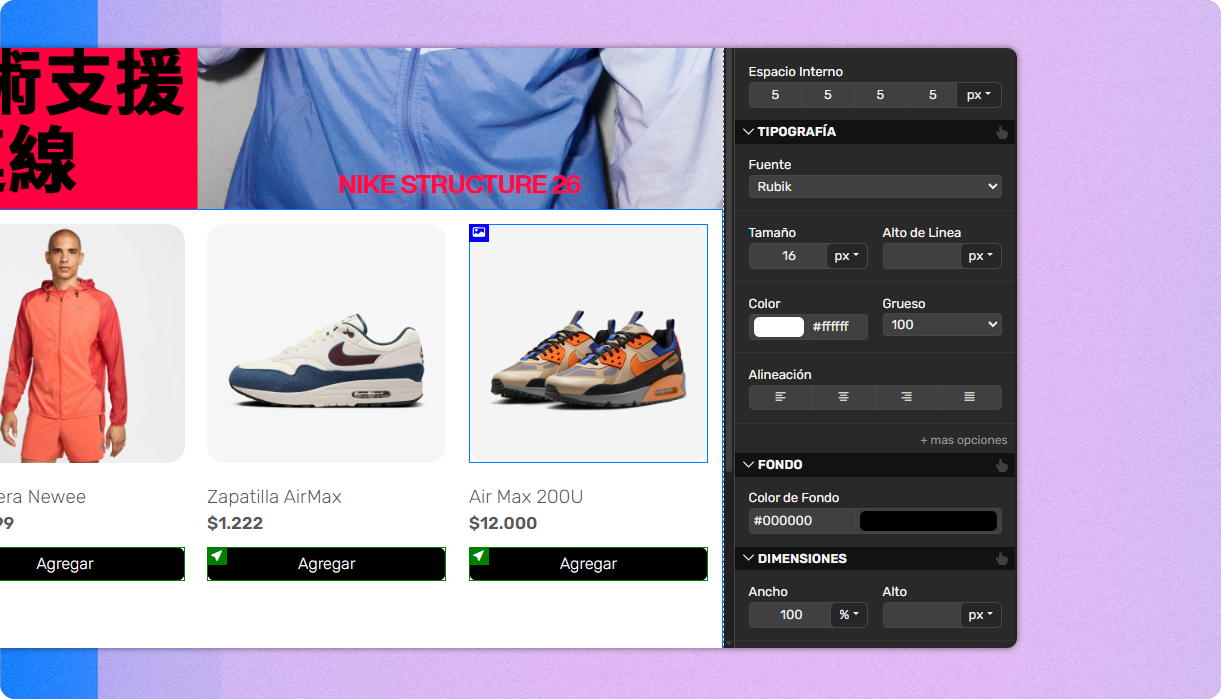Open the Fuente dropdown showing Rubik

click(874, 186)
